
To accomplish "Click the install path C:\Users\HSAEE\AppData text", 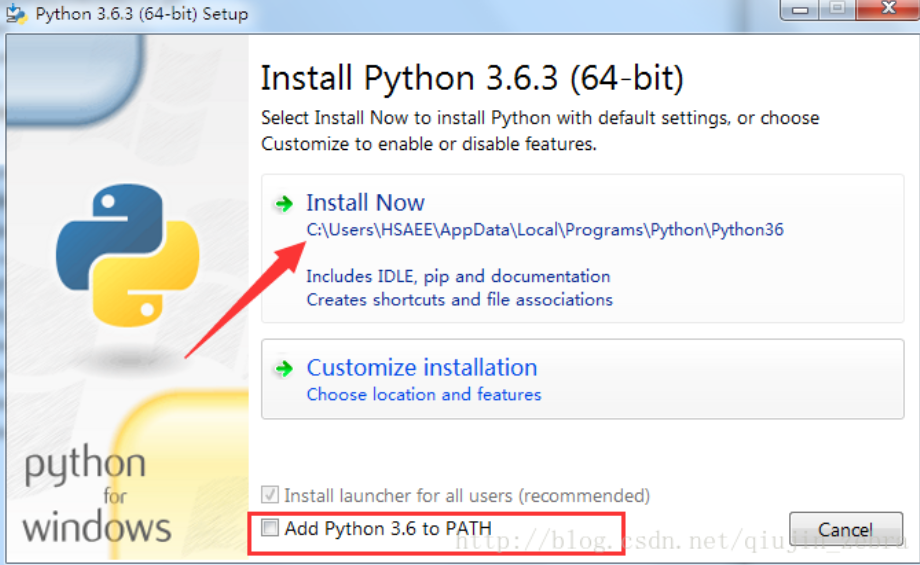I will (x=545, y=229).
